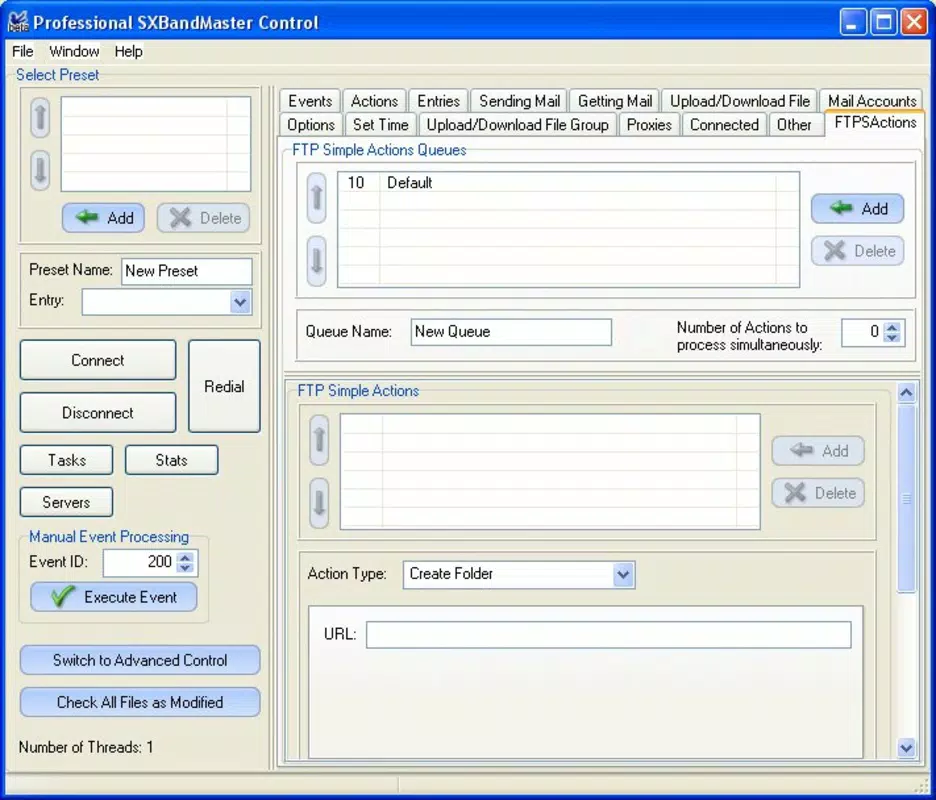Screen dimensions: 936x800
Task: Switch to the Options tab
Action: [x=310, y=125]
